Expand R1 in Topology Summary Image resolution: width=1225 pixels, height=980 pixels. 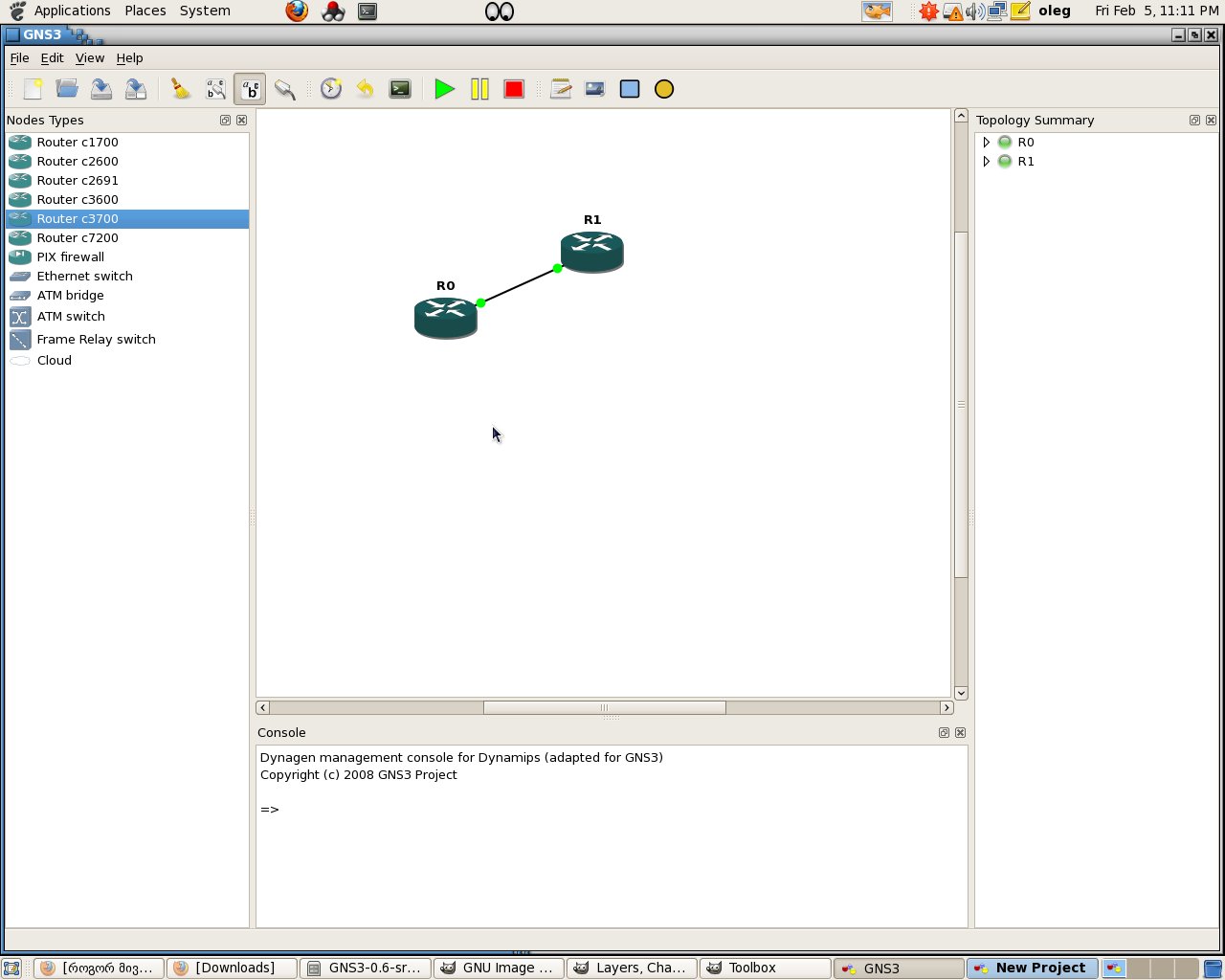(x=987, y=162)
